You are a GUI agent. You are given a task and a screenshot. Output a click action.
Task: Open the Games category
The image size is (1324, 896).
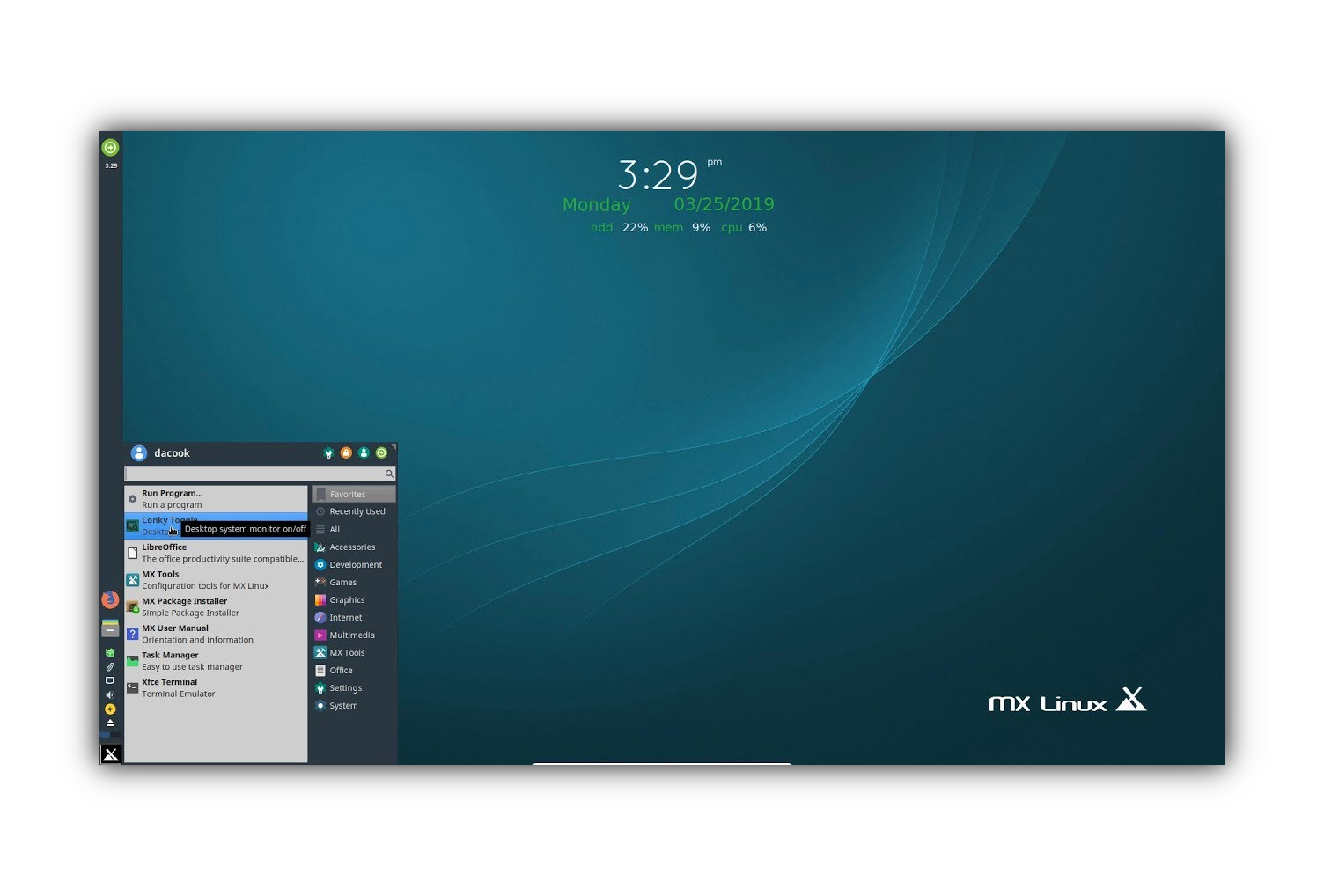tap(354, 583)
